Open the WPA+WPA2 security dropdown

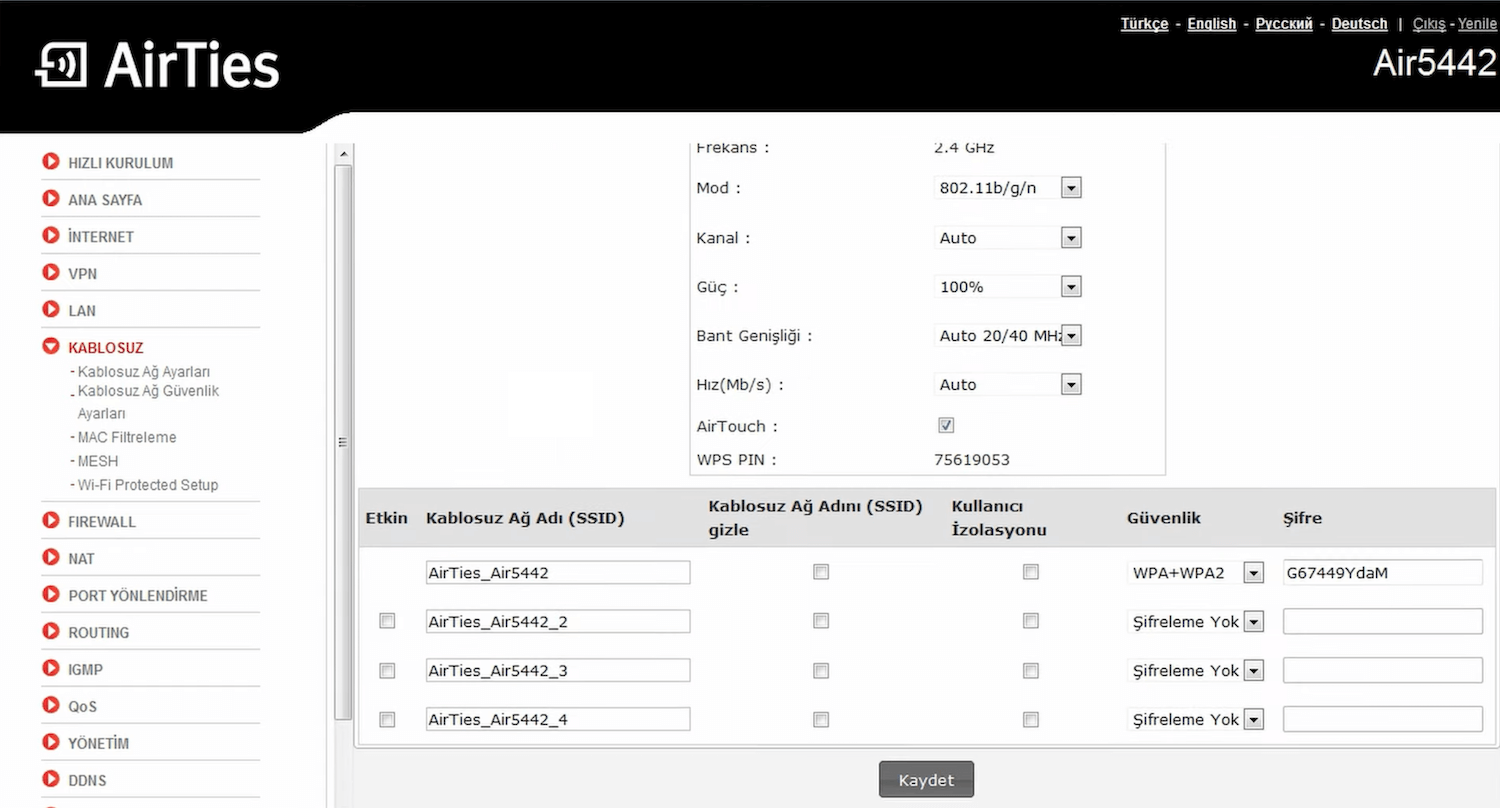(x=1253, y=573)
